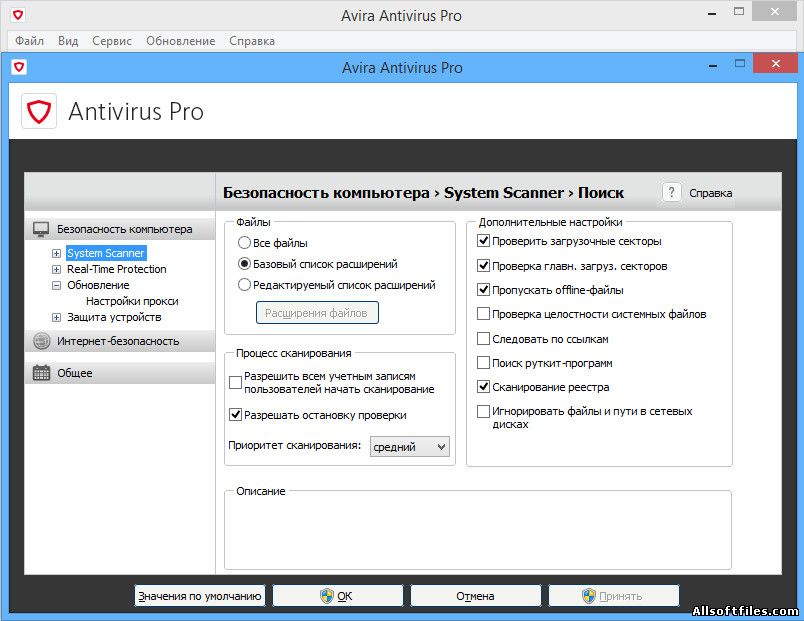
Task: Click the question mark help icon
Action: pyautogui.click(x=671, y=193)
